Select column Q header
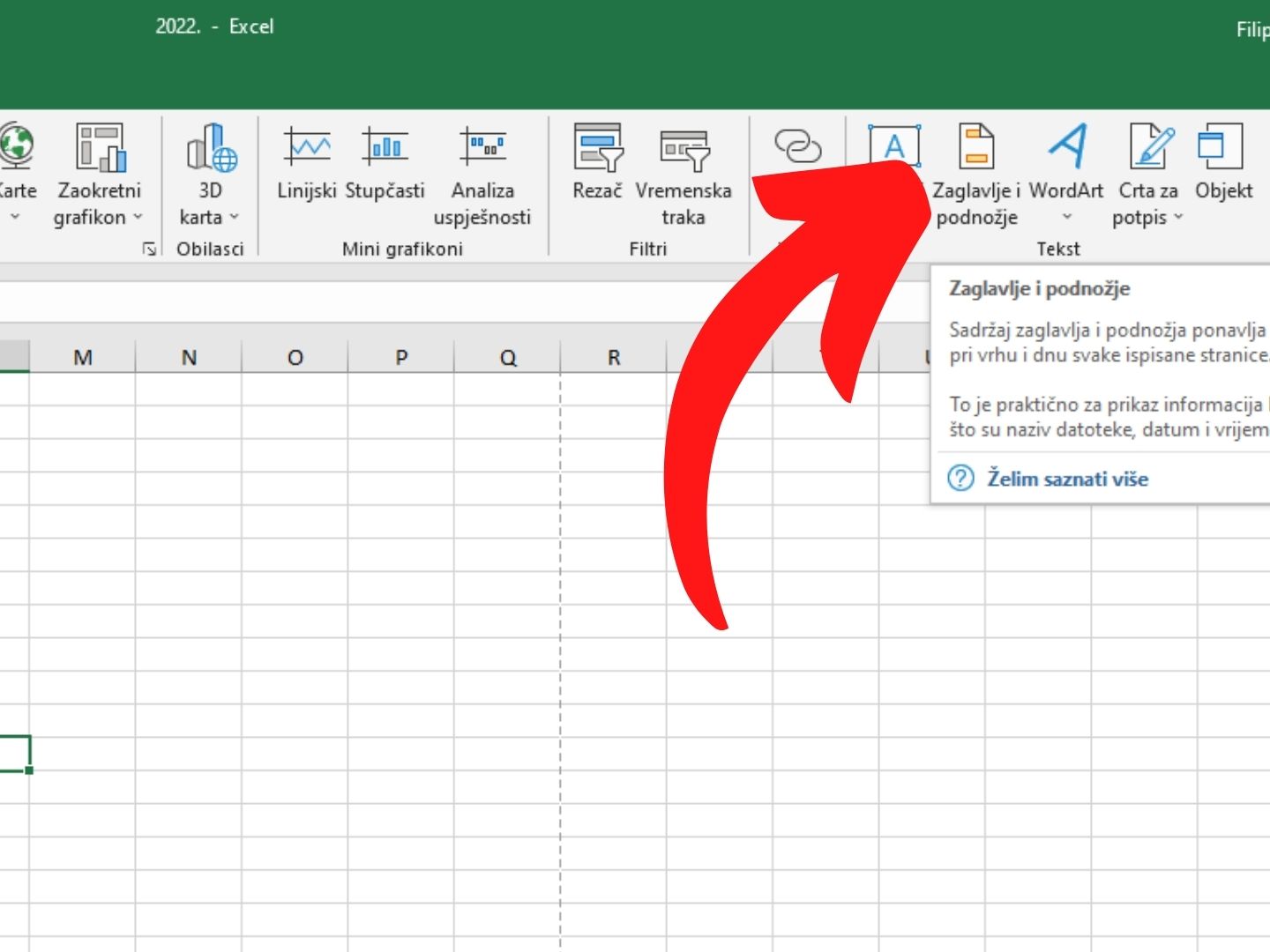Screen dimensions: 1270x952 point(508,357)
